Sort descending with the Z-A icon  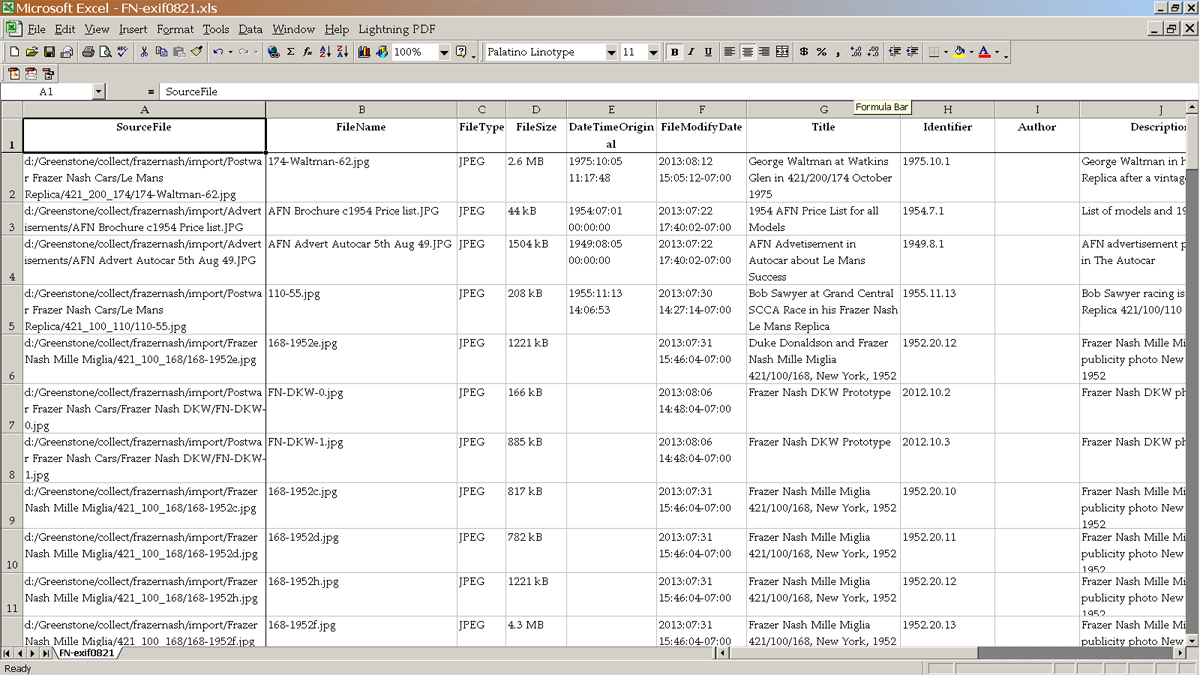tap(342, 52)
